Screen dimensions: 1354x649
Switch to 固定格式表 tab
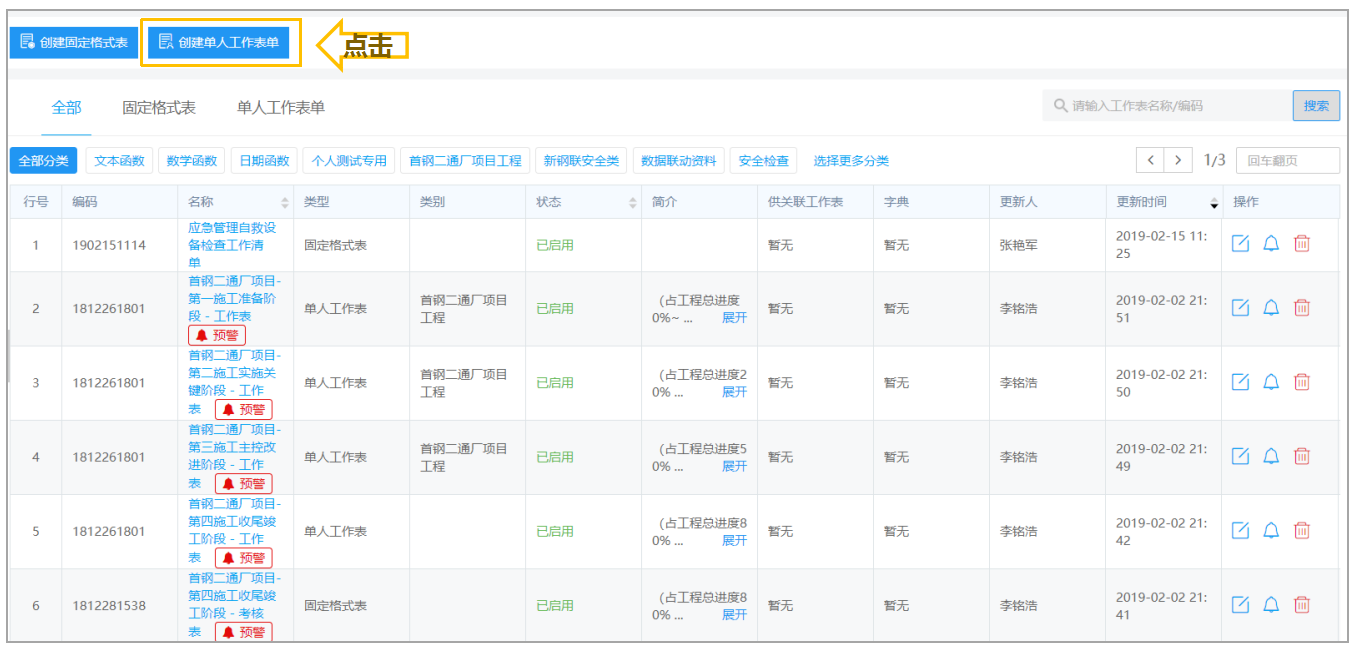(159, 108)
